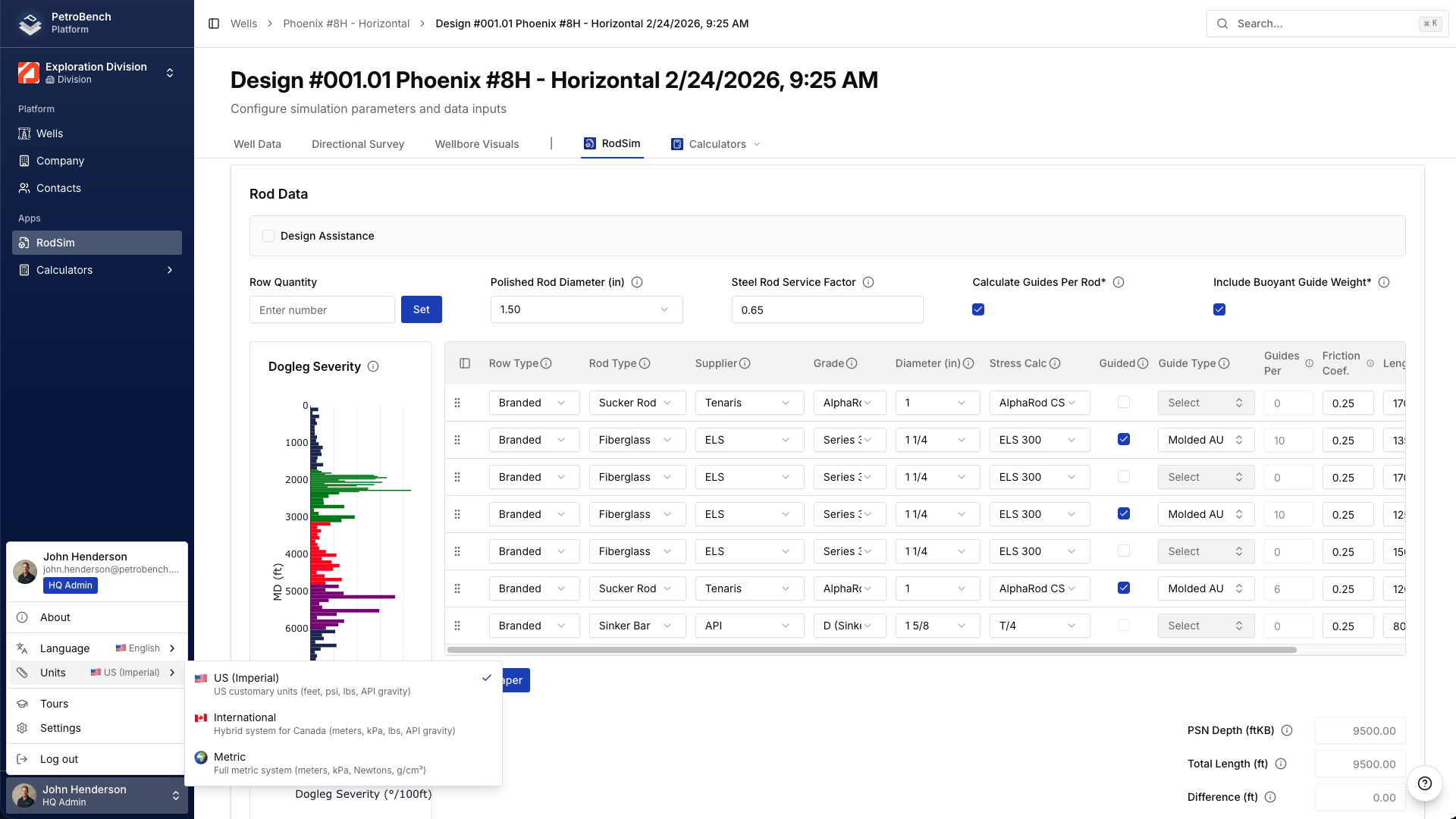Click the PSN Depth info icon
This screenshot has width=1456, height=819.
[1287, 730]
